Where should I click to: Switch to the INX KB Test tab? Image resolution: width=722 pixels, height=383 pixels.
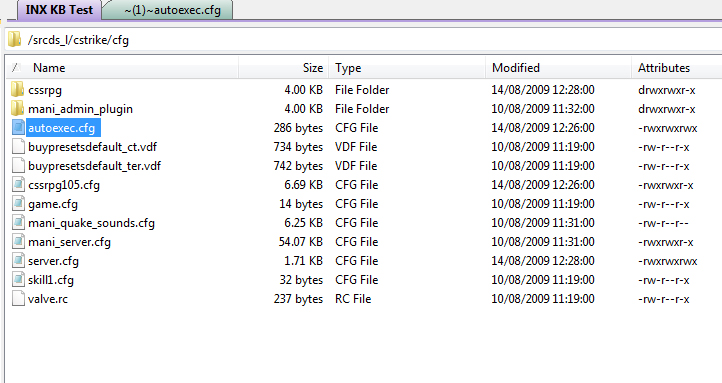pyautogui.click(x=59, y=10)
